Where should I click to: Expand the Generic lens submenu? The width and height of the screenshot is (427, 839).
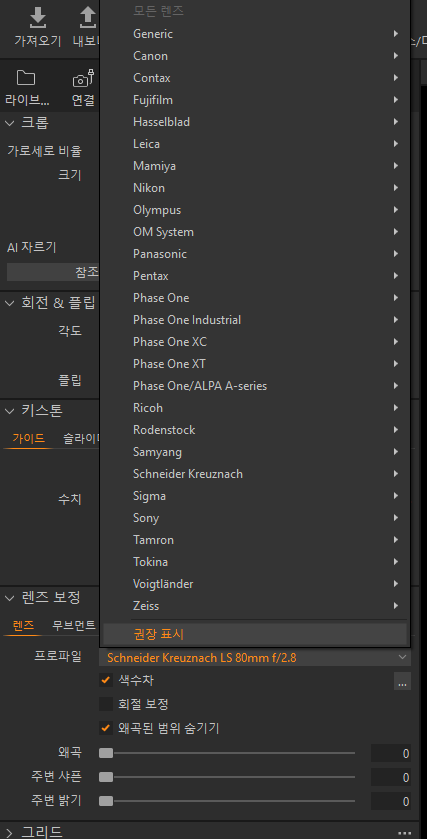[255, 34]
